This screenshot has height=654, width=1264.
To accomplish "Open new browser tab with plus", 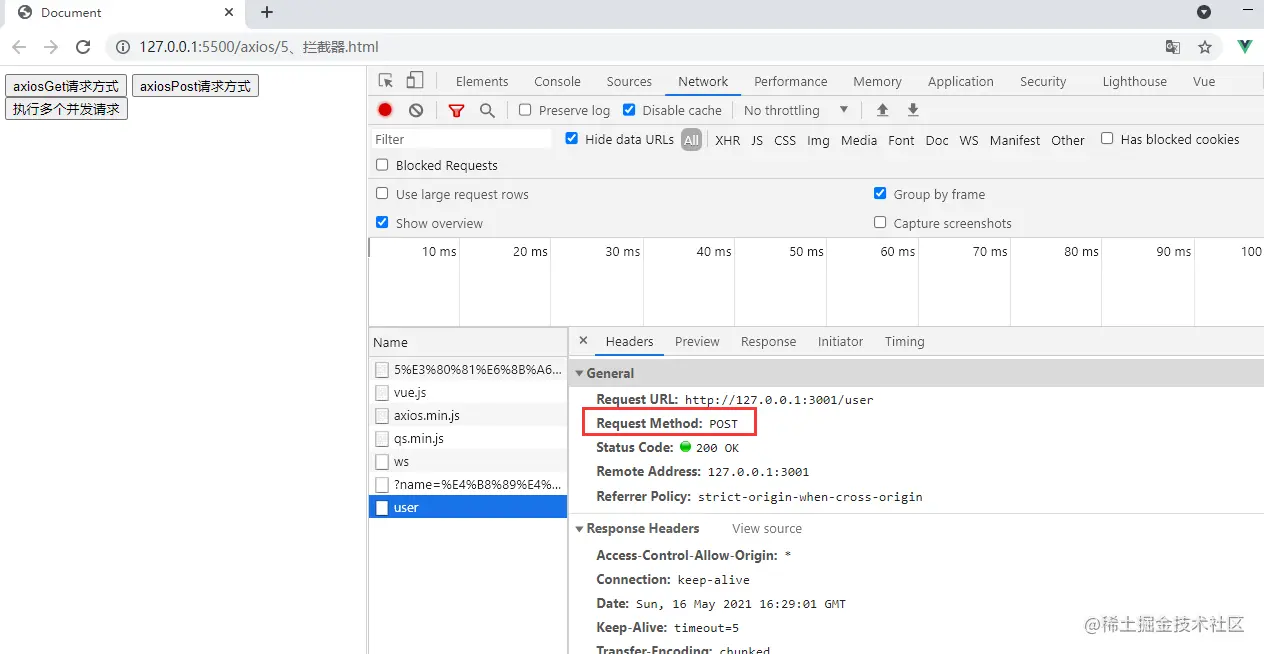I will [267, 13].
